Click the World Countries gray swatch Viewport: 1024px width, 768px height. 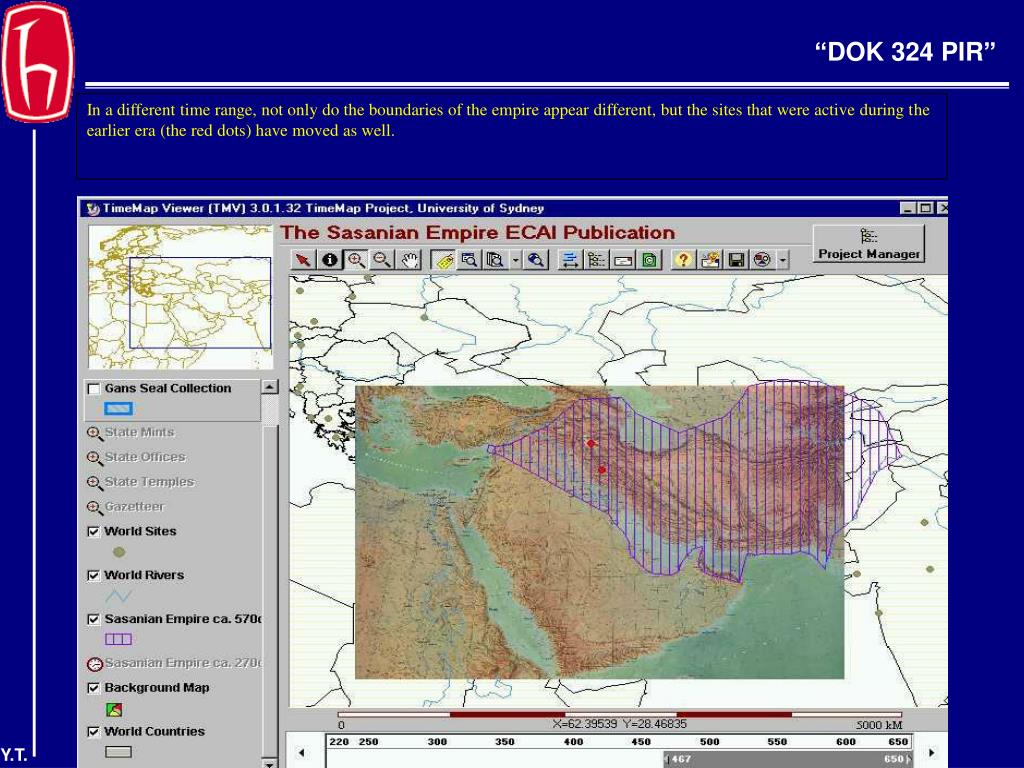coord(118,752)
